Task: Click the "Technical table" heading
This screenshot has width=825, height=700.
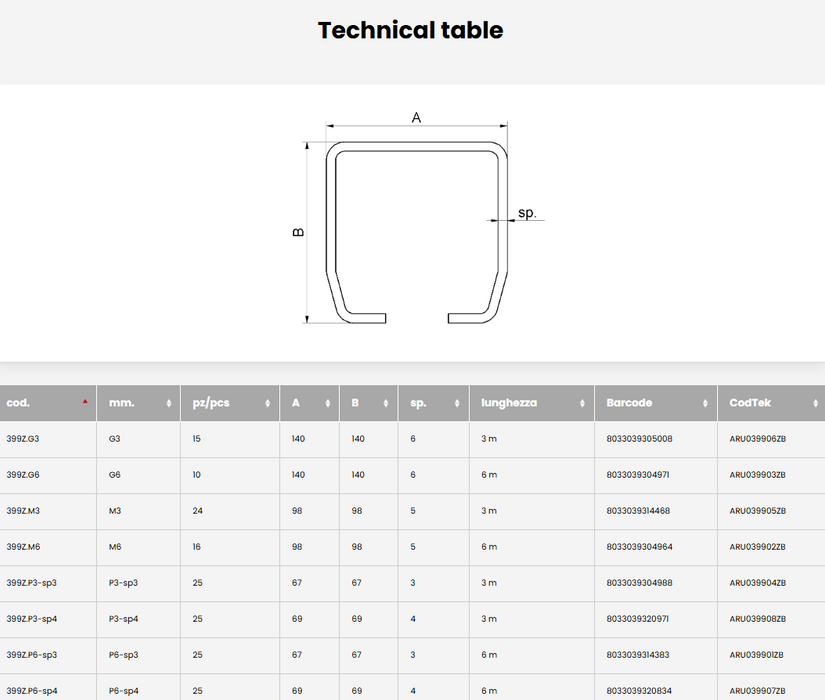Action: (411, 31)
